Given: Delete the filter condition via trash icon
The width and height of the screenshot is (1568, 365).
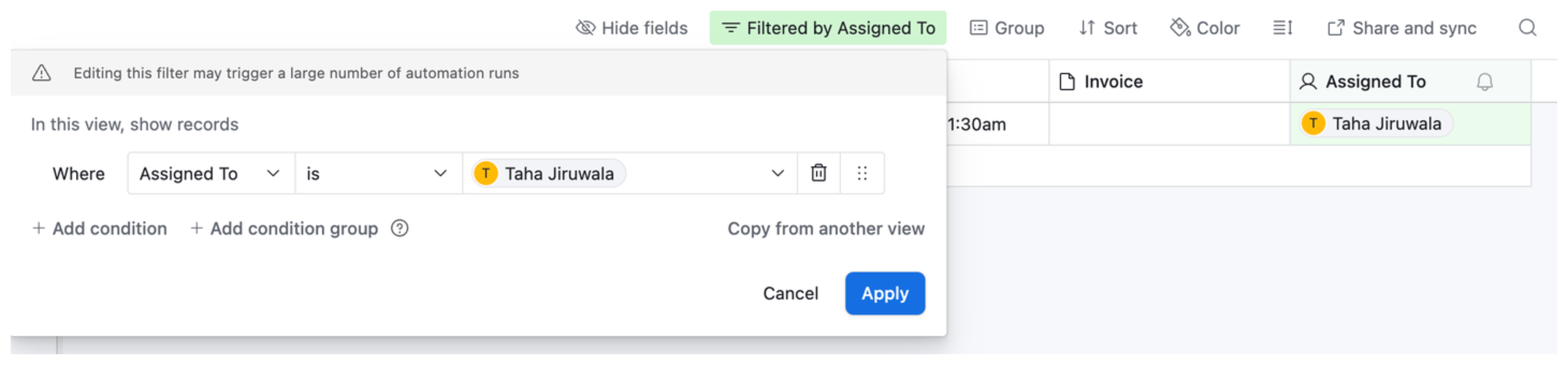Looking at the screenshot, I should click(x=818, y=173).
